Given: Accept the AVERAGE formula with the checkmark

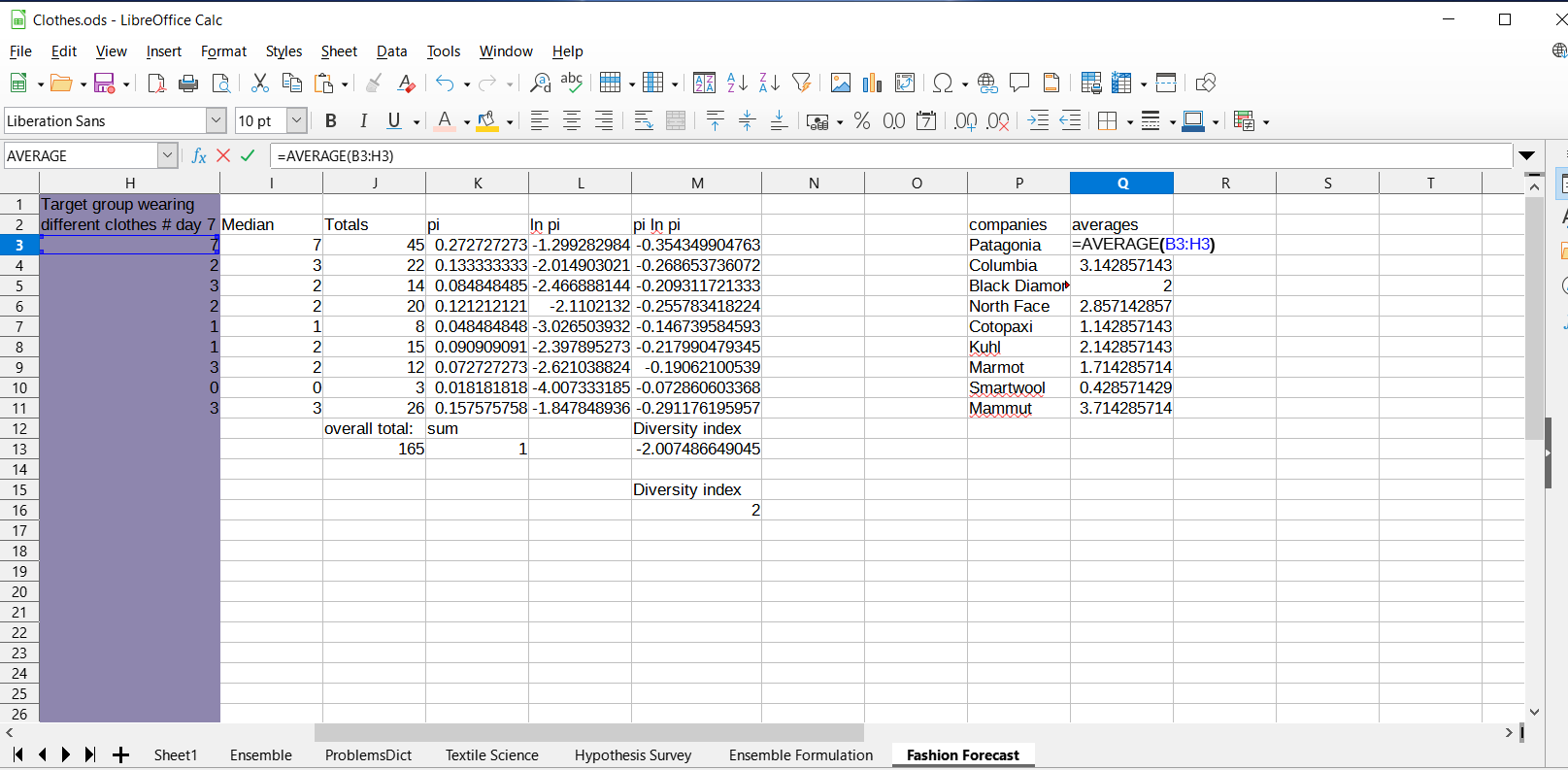Looking at the screenshot, I should (248, 155).
